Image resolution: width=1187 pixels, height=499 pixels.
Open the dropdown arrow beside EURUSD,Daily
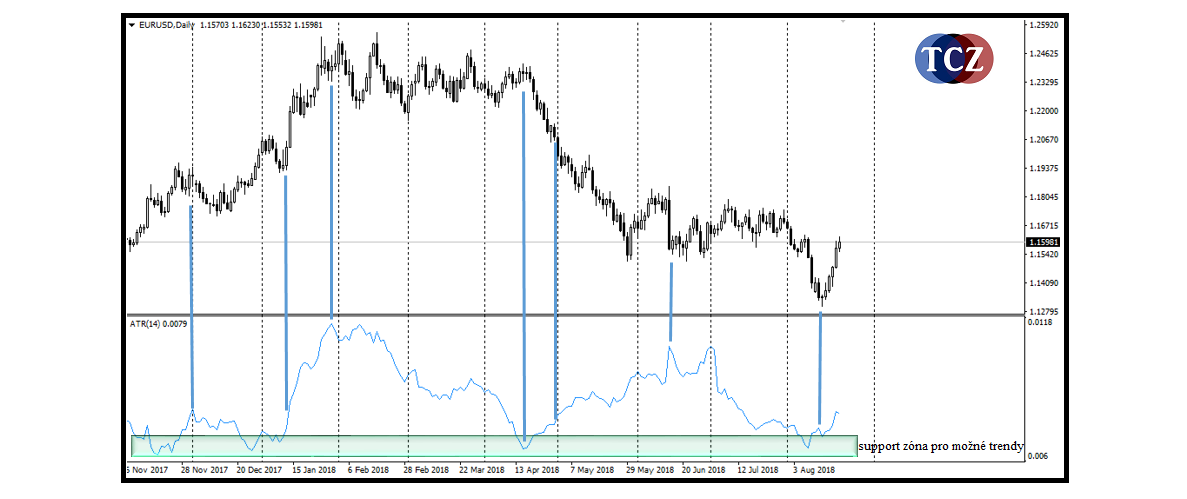point(132,25)
